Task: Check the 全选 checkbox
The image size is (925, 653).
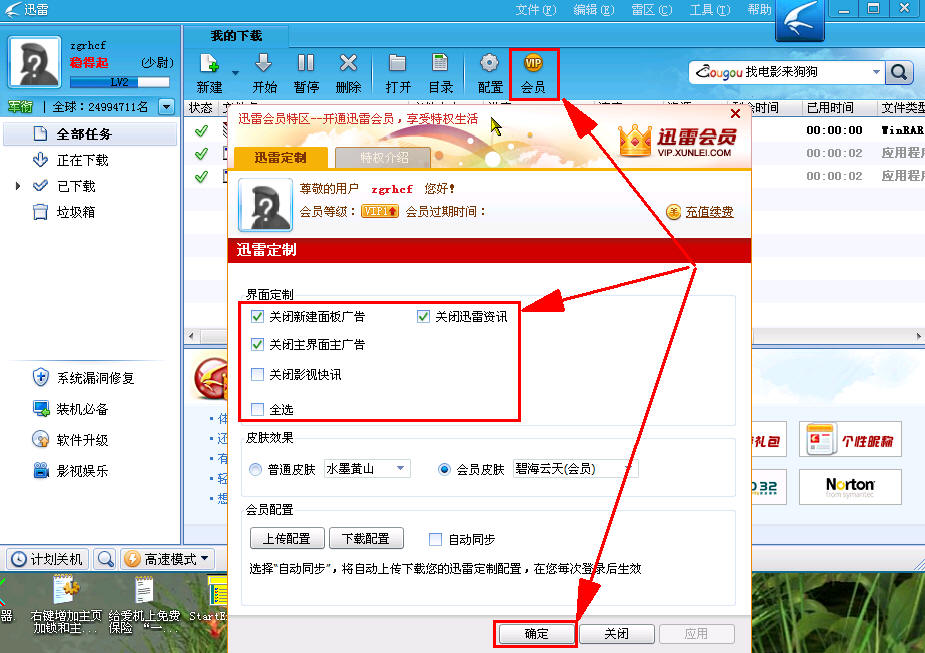Action: click(257, 409)
